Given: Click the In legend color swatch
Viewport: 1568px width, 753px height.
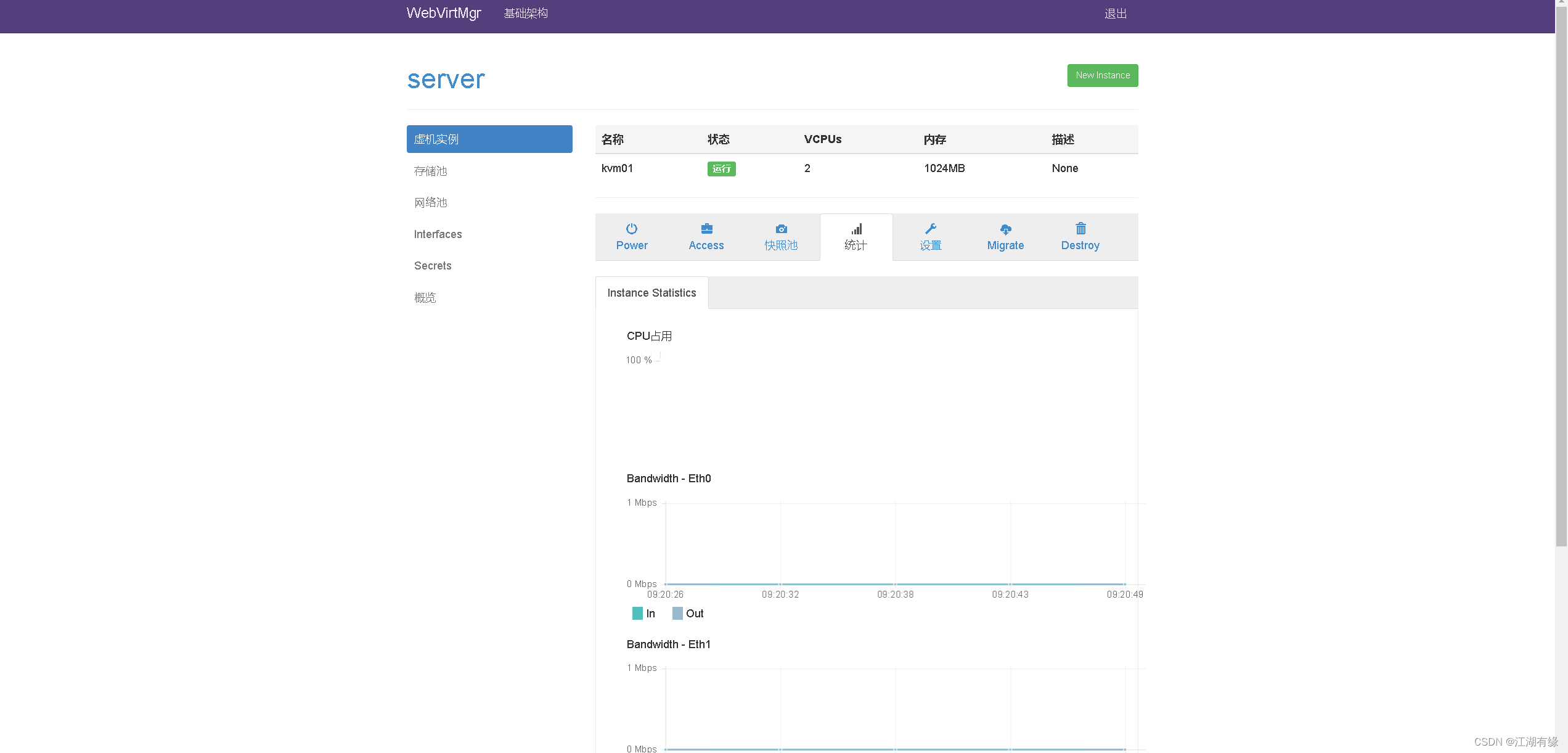Looking at the screenshot, I should pyautogui.click(x=637, y=613).
